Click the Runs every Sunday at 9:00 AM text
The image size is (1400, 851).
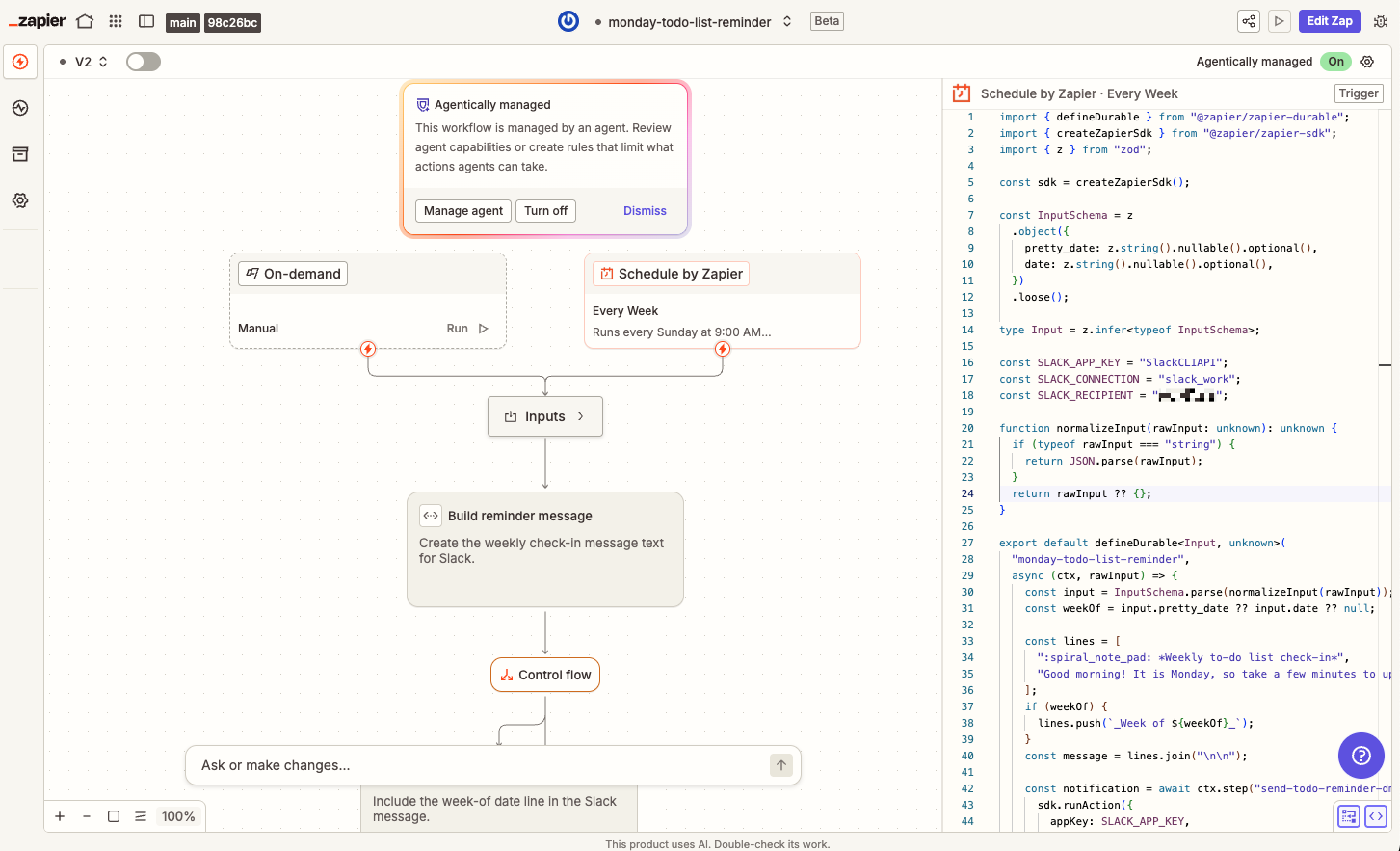(681, 332)
